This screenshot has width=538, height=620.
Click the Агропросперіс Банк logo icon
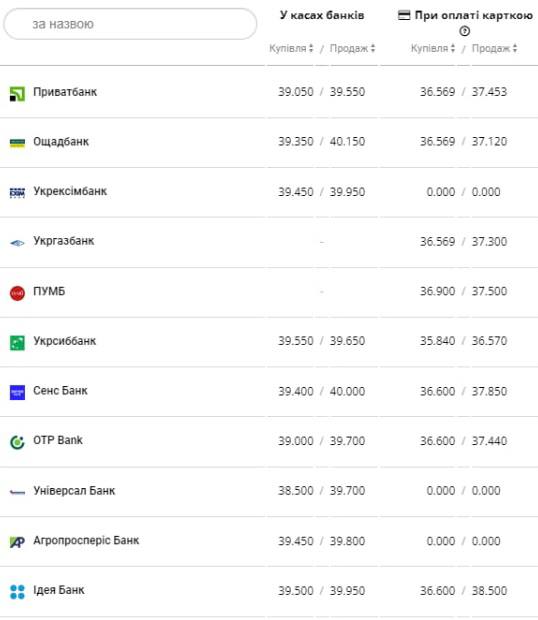coord(17,542)
